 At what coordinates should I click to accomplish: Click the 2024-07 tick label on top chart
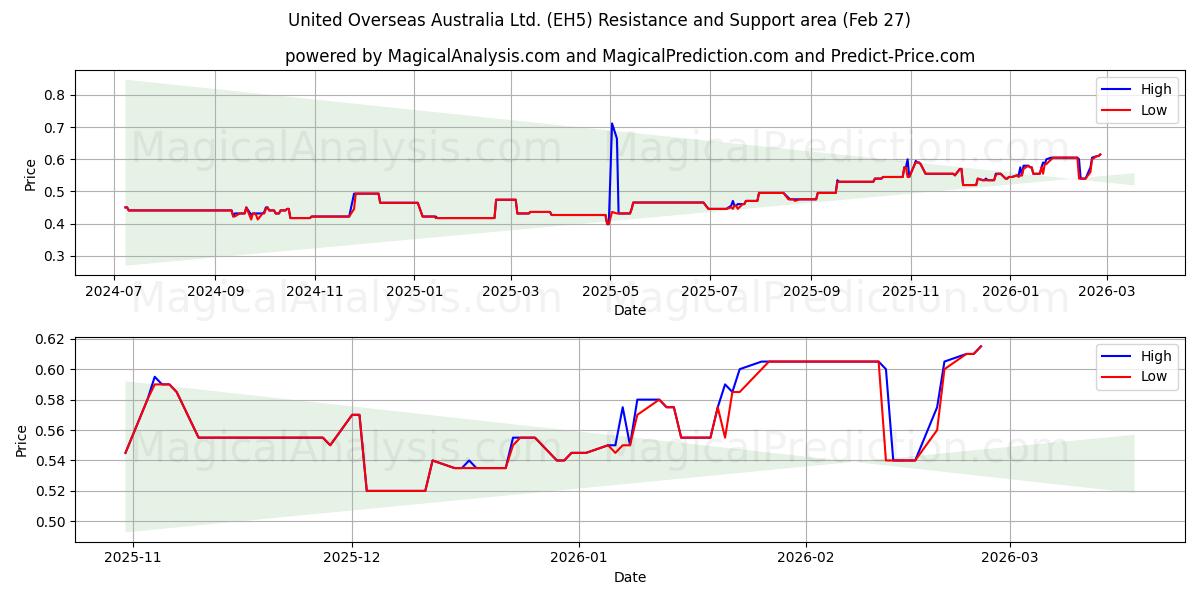tap(115, 290)
